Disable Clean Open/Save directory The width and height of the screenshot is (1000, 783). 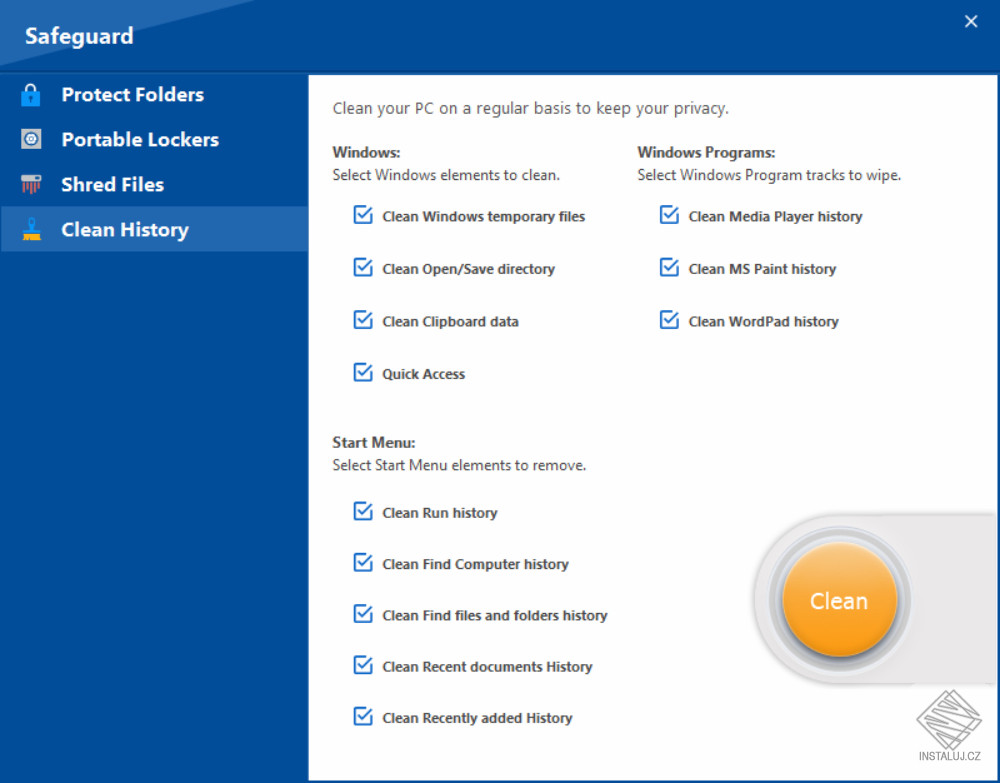362,267
